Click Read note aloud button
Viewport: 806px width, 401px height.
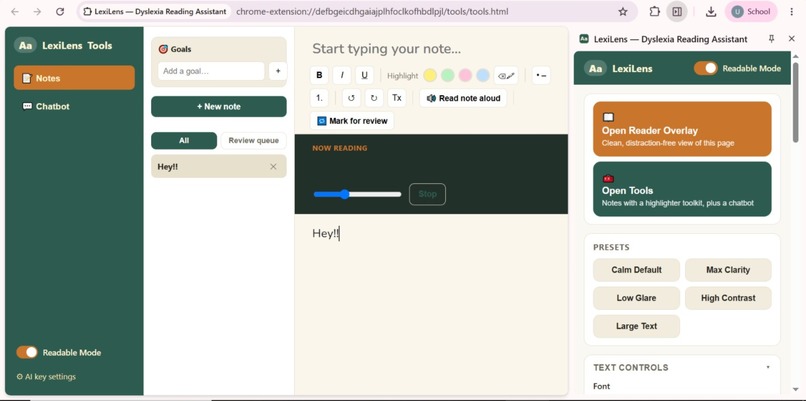tap(463, 98)
